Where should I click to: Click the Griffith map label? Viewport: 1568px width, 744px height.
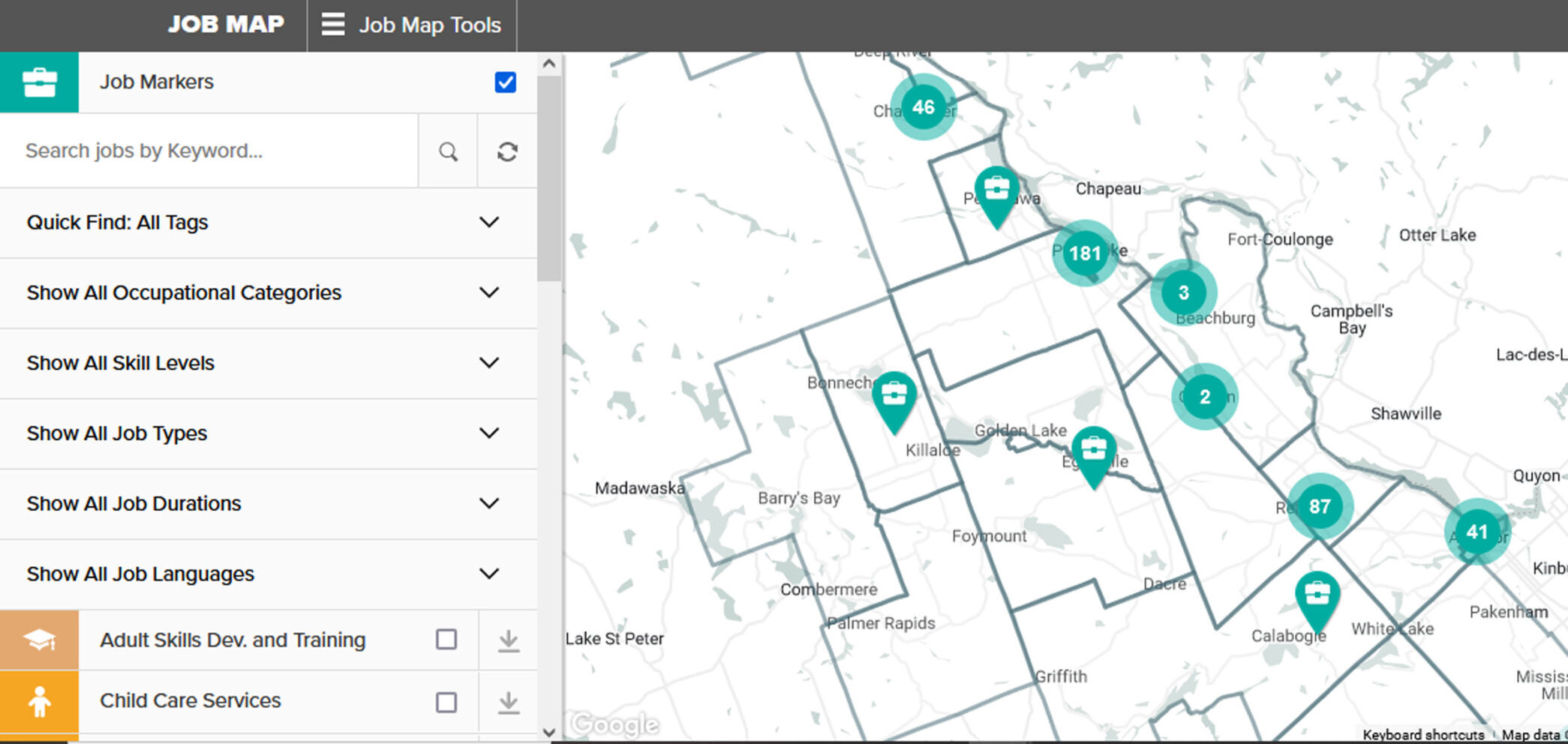1061,676
